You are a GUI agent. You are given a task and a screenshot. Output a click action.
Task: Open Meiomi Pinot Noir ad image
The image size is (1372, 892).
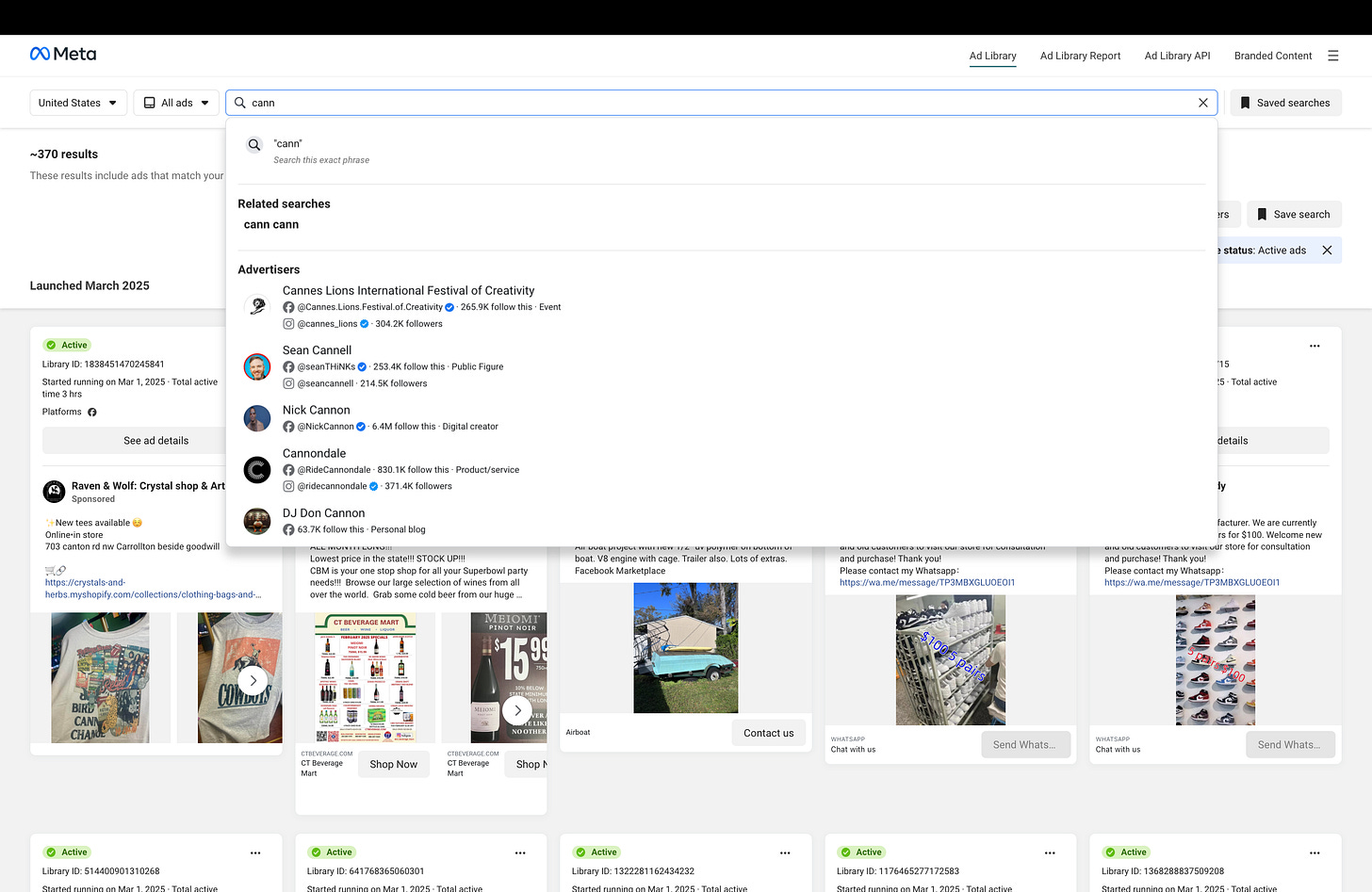click(x=509, y=677)
